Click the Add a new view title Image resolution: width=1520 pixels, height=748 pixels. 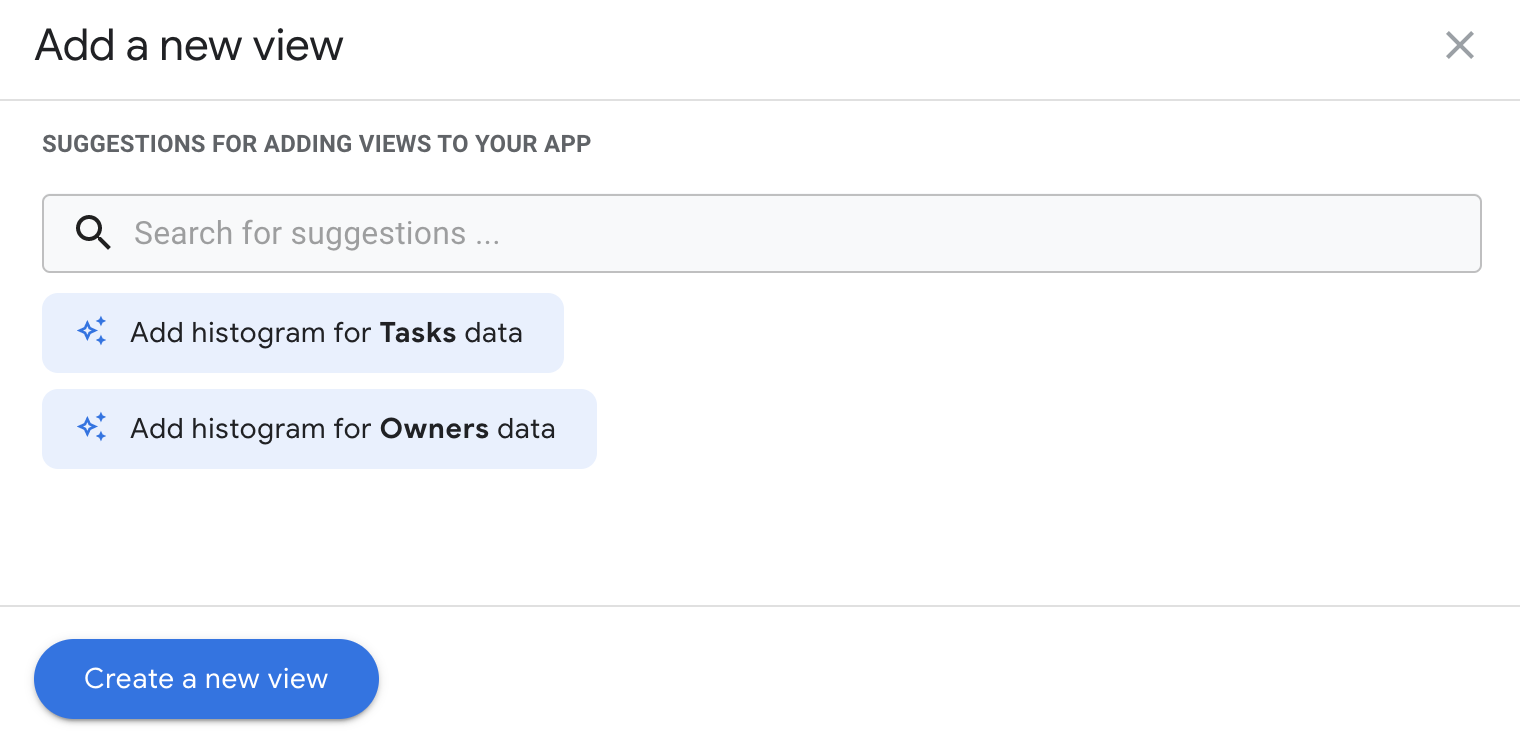point(189,46)
